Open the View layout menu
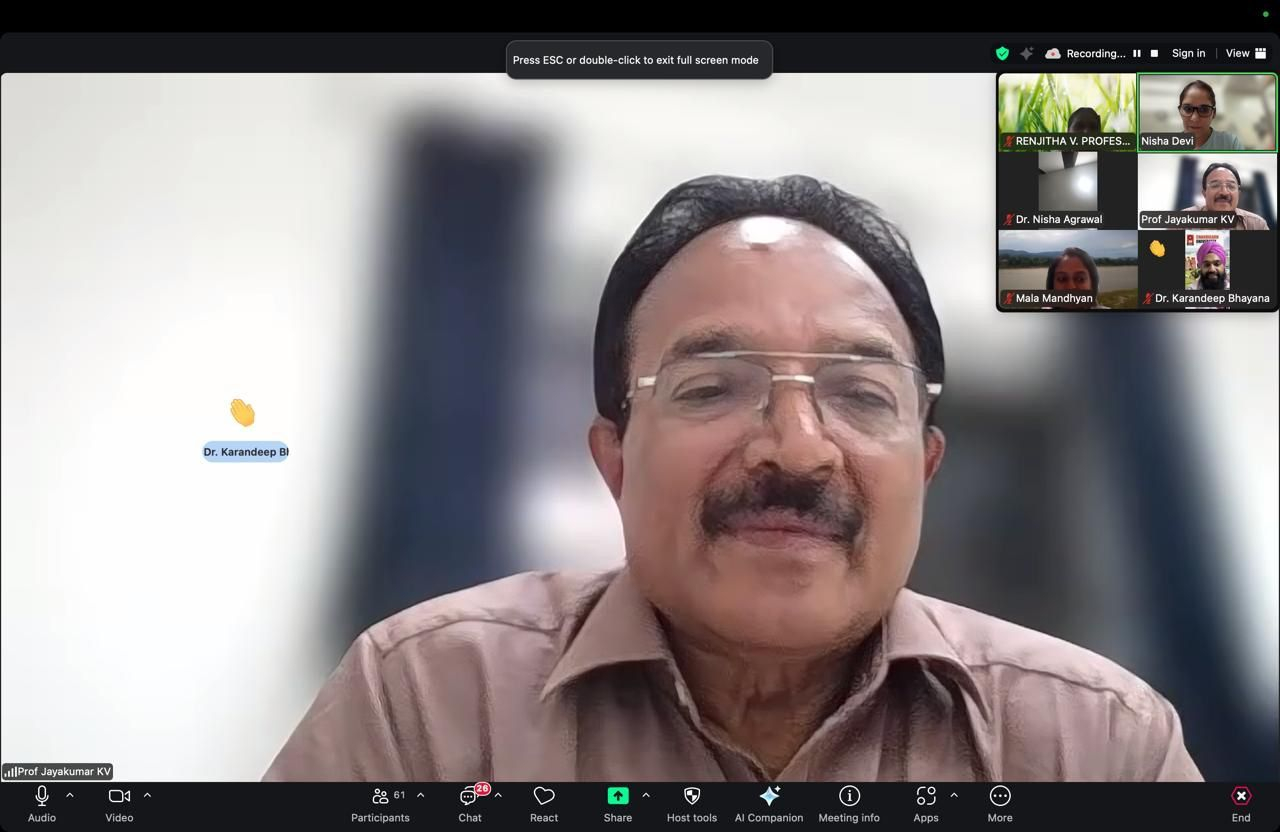Image resolution: width=1280 pixels, height=832 pixels. [1246, 54]
